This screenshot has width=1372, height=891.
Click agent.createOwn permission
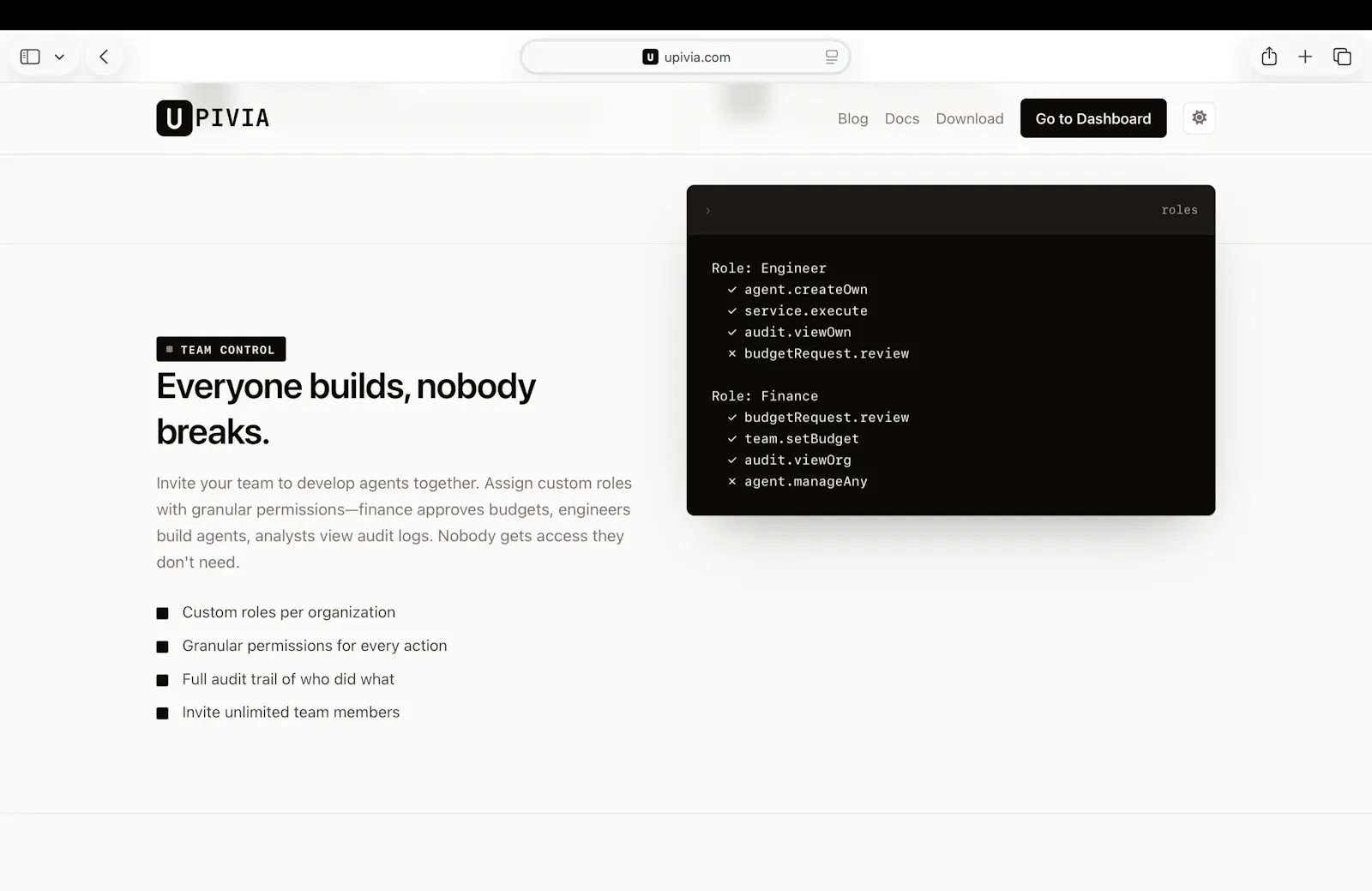click(805, 289)
